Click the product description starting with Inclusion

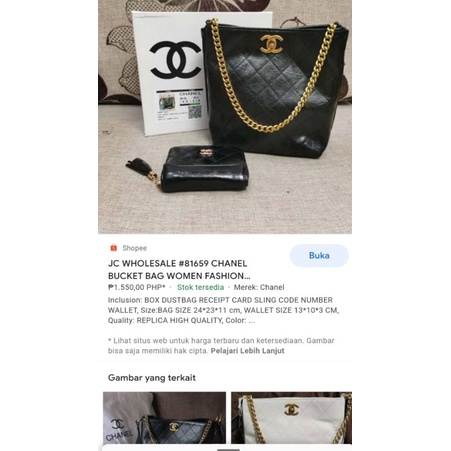(x=223, y=310)
